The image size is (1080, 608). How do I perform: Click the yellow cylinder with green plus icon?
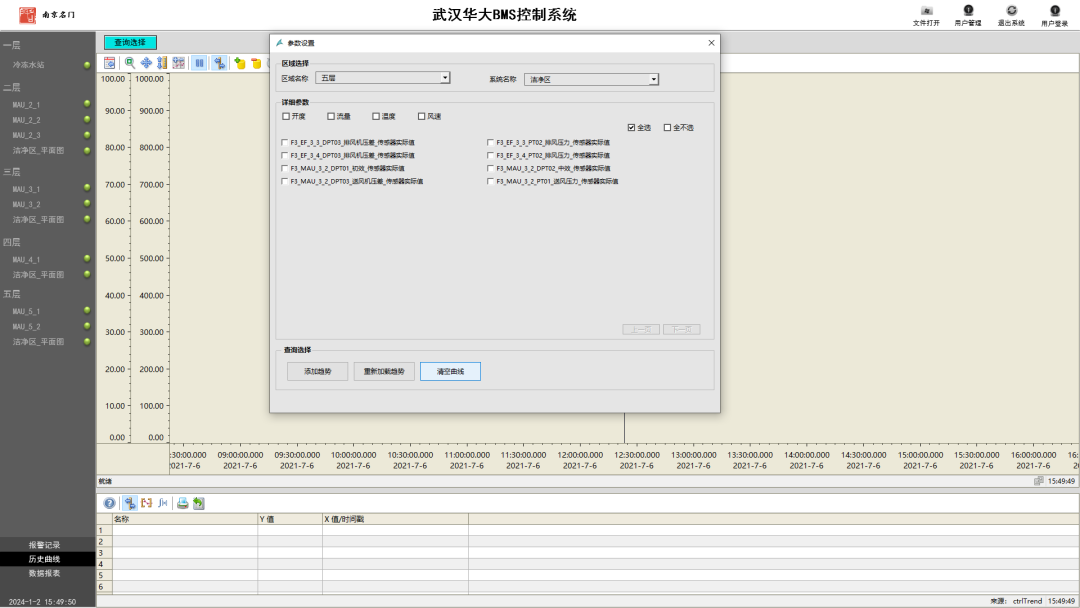pyautogui.click(x=240, y=63)
